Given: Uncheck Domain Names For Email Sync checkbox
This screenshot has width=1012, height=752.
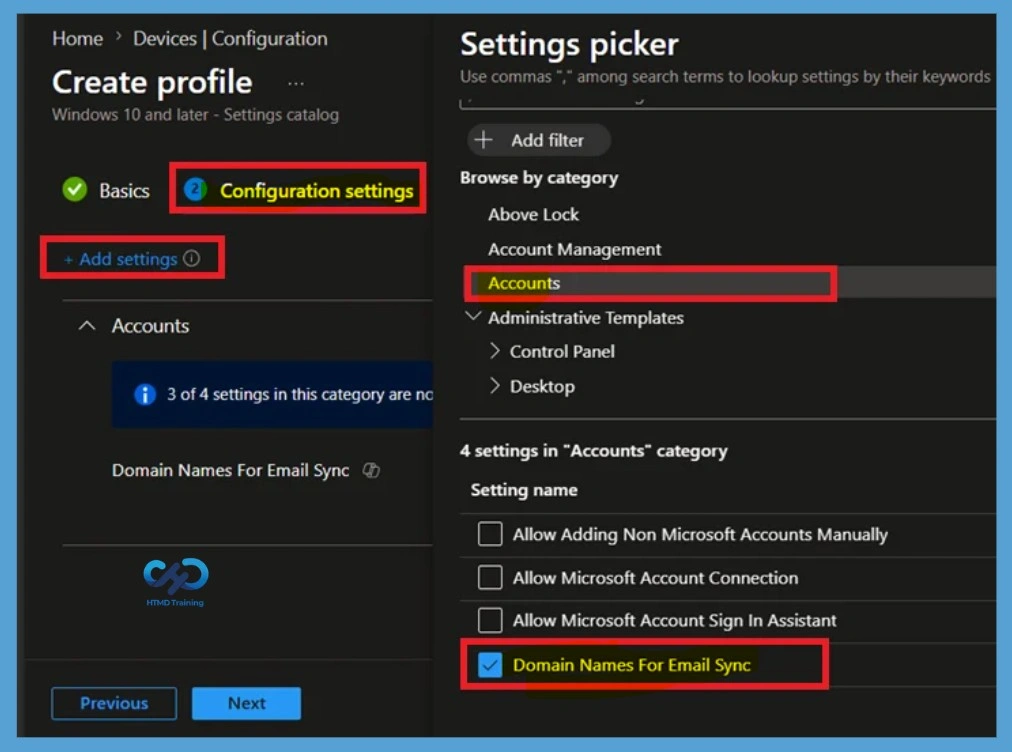Looking at the screenshot, I should 490,664.
